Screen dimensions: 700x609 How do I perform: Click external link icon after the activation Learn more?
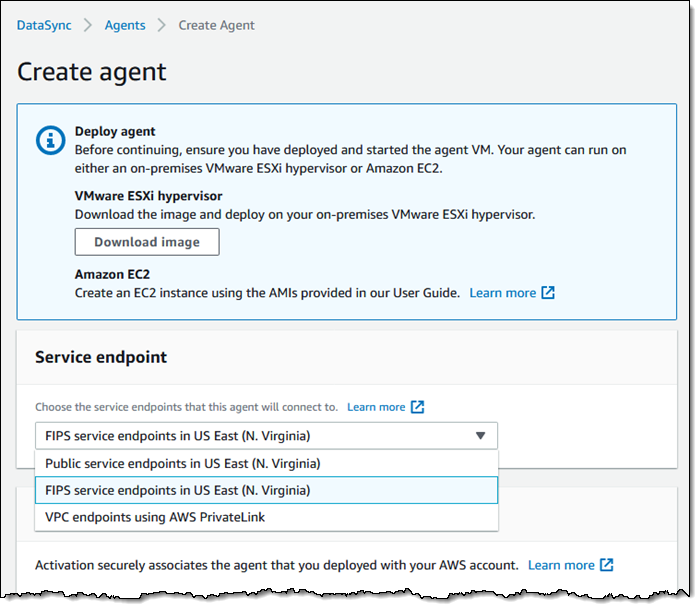(607, 565)
